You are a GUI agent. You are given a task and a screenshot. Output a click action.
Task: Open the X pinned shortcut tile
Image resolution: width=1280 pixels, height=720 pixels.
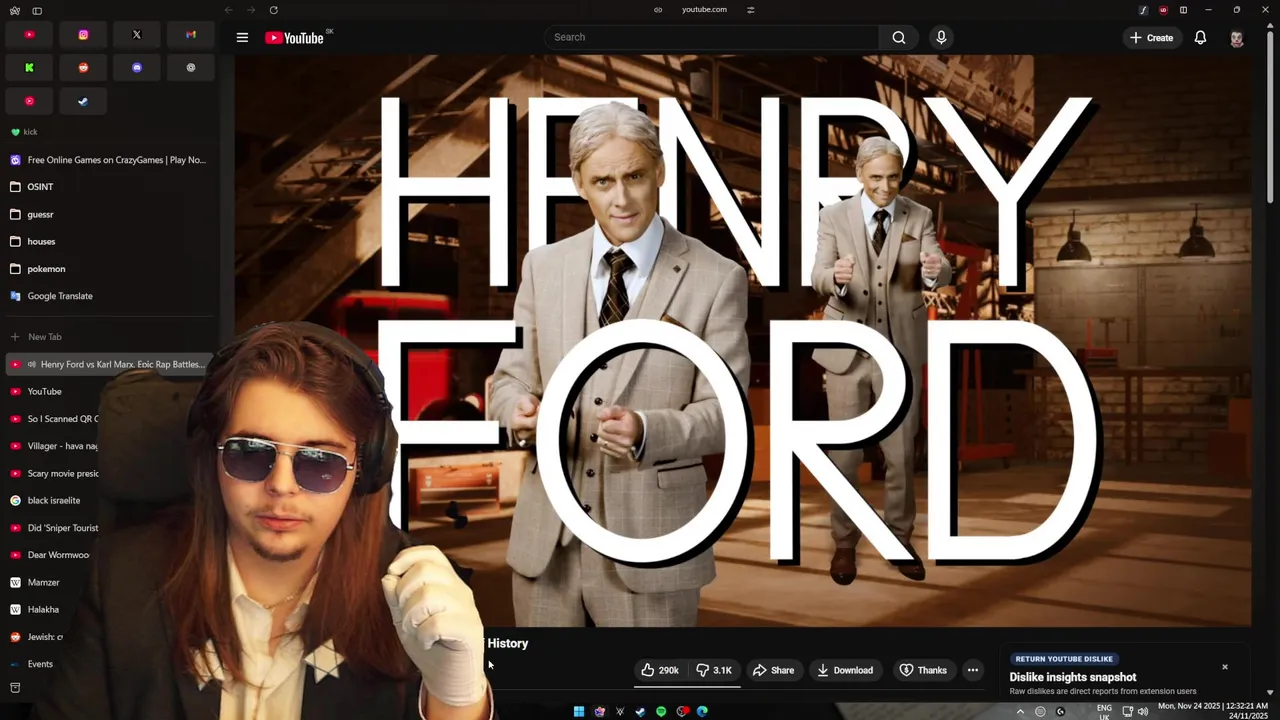(x=137, y=35)
